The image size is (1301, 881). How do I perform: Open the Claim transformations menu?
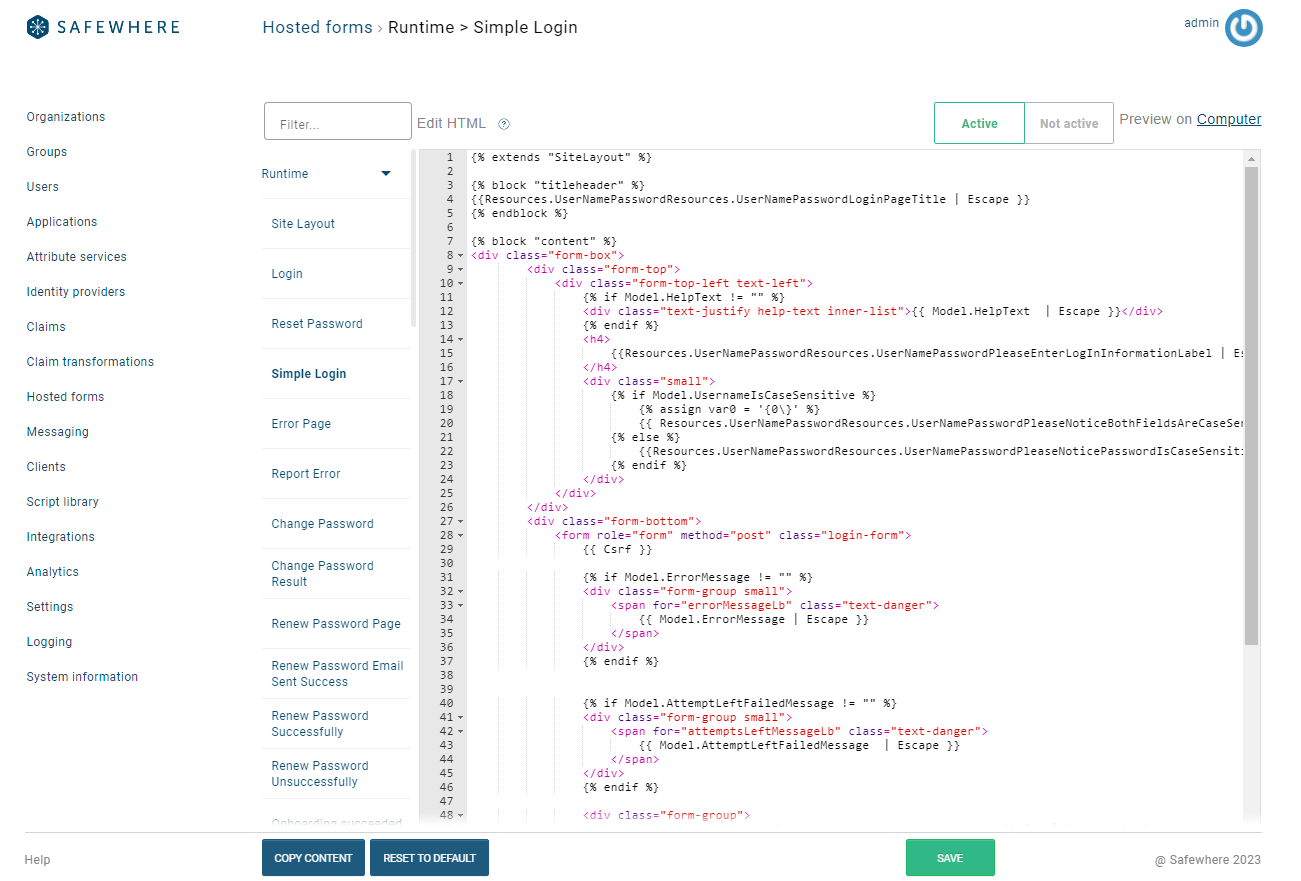[x=90, y=362]
